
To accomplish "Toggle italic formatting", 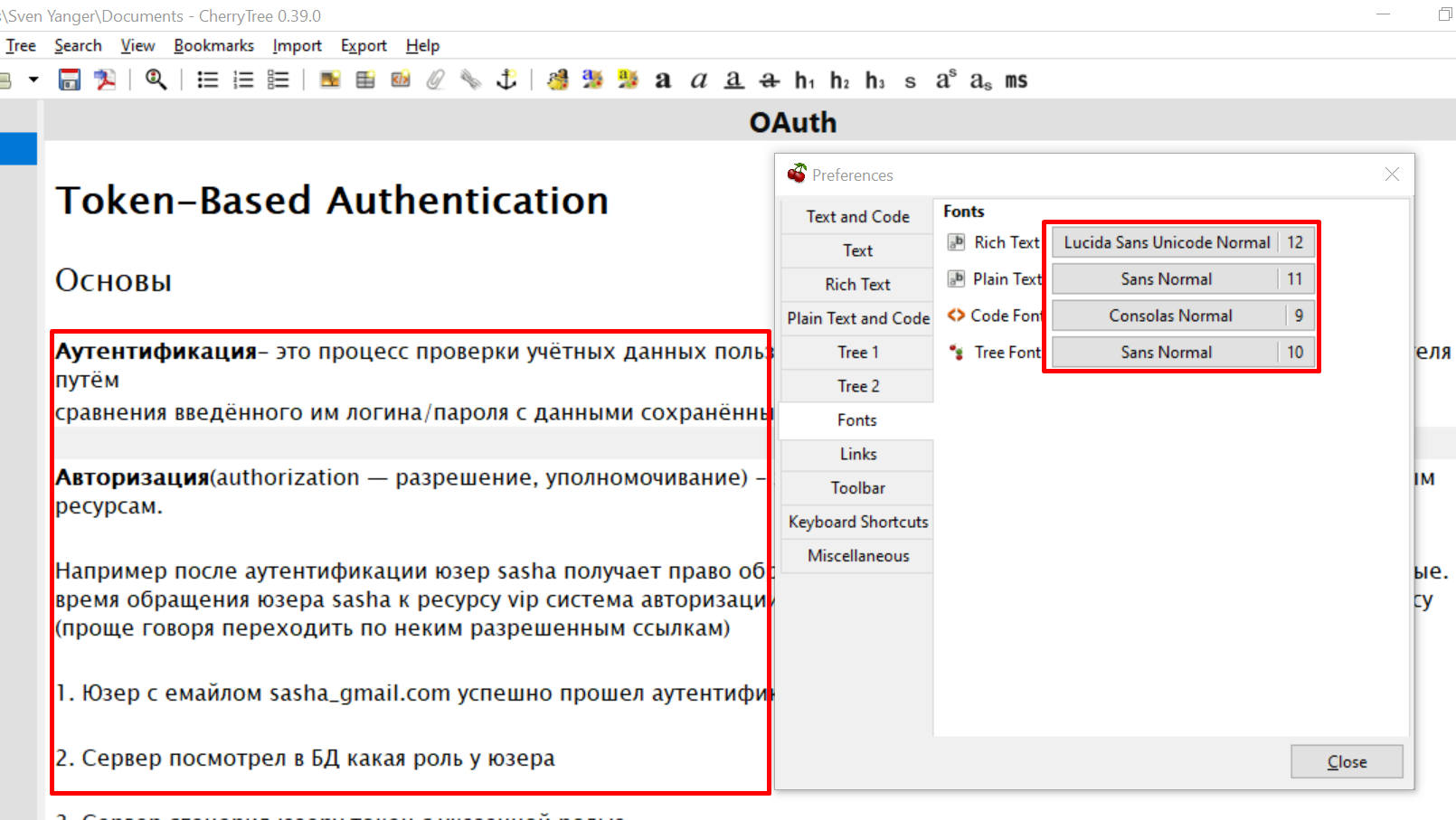I will pyautogui.click(x=697, y=80).
